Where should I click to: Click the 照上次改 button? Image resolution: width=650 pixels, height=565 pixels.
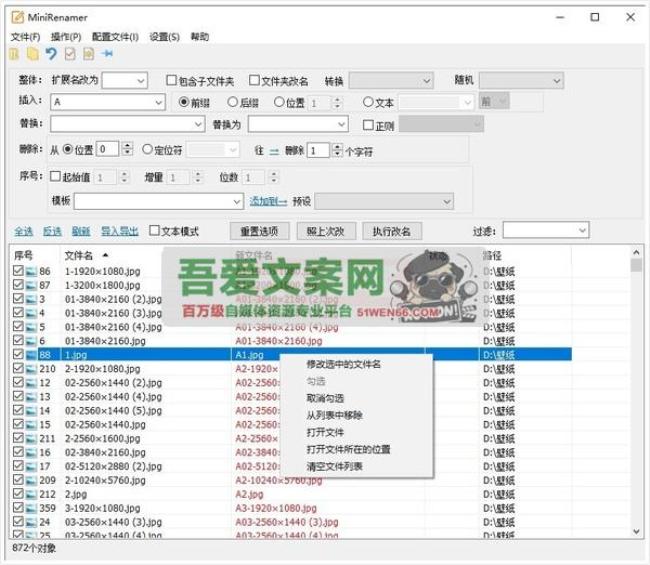pos(326,231)
